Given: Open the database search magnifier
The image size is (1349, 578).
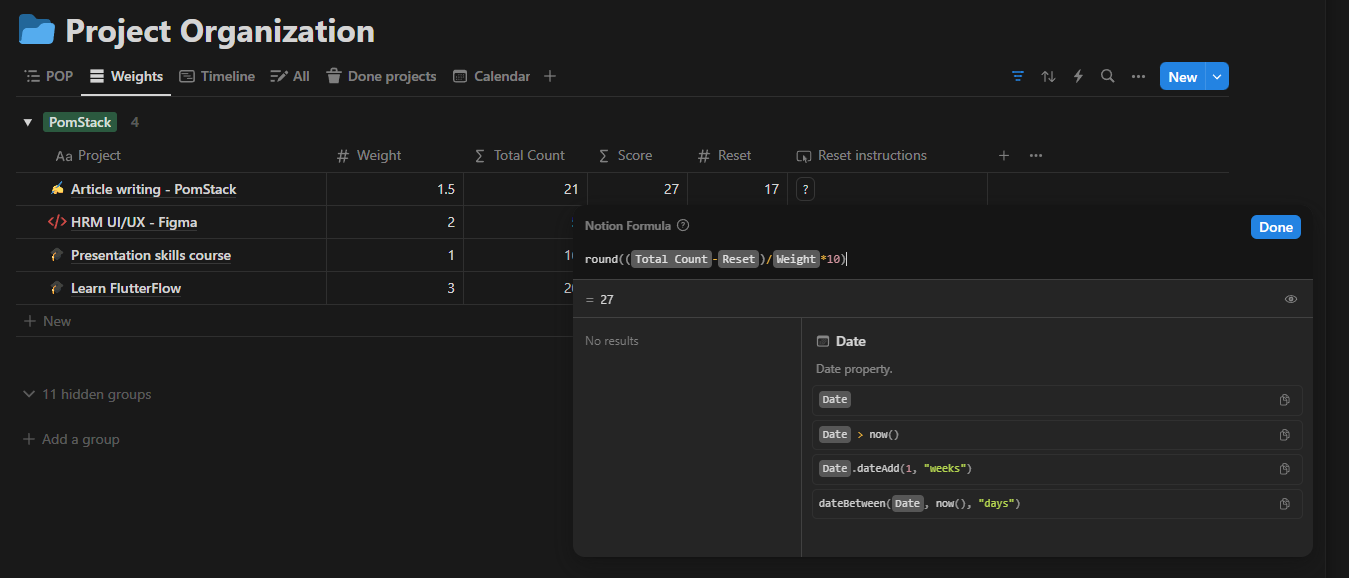Looking at the screenshot, I should tap(1108, 76).
